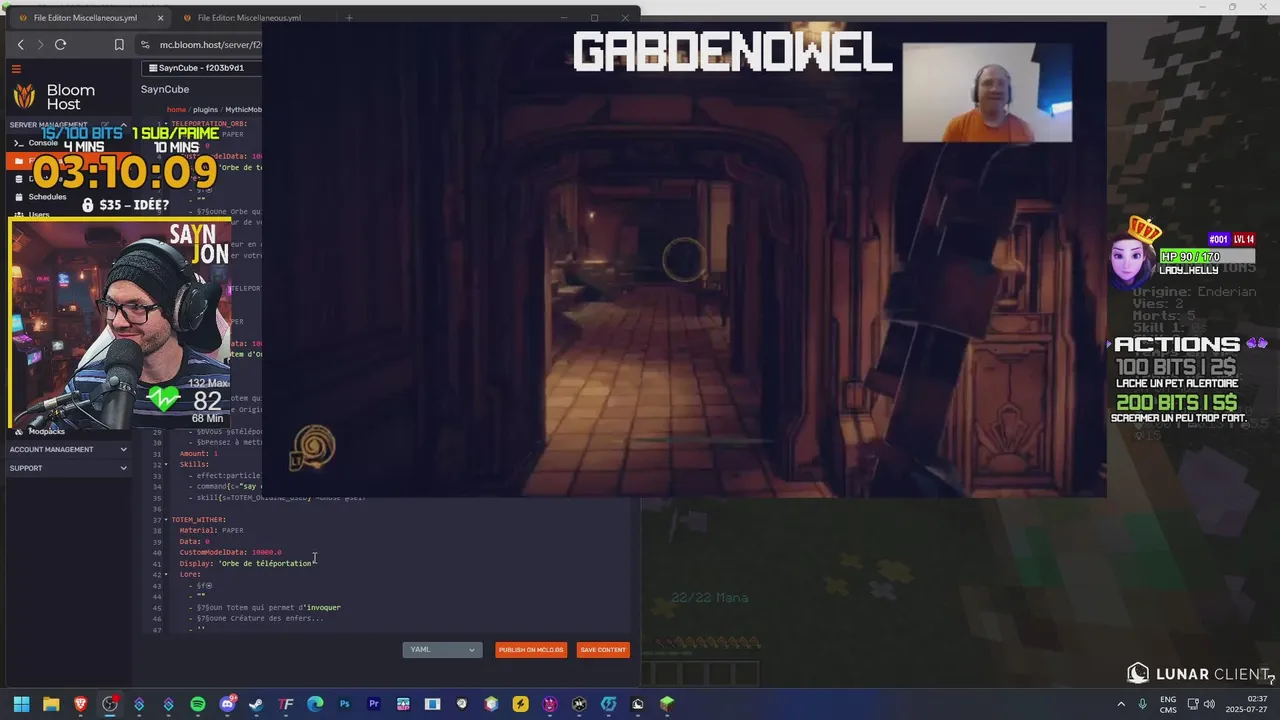Click the bookmark icon in browser toolbar
The height and width of the screenshot is (720, 1280).
pos(119,45)
